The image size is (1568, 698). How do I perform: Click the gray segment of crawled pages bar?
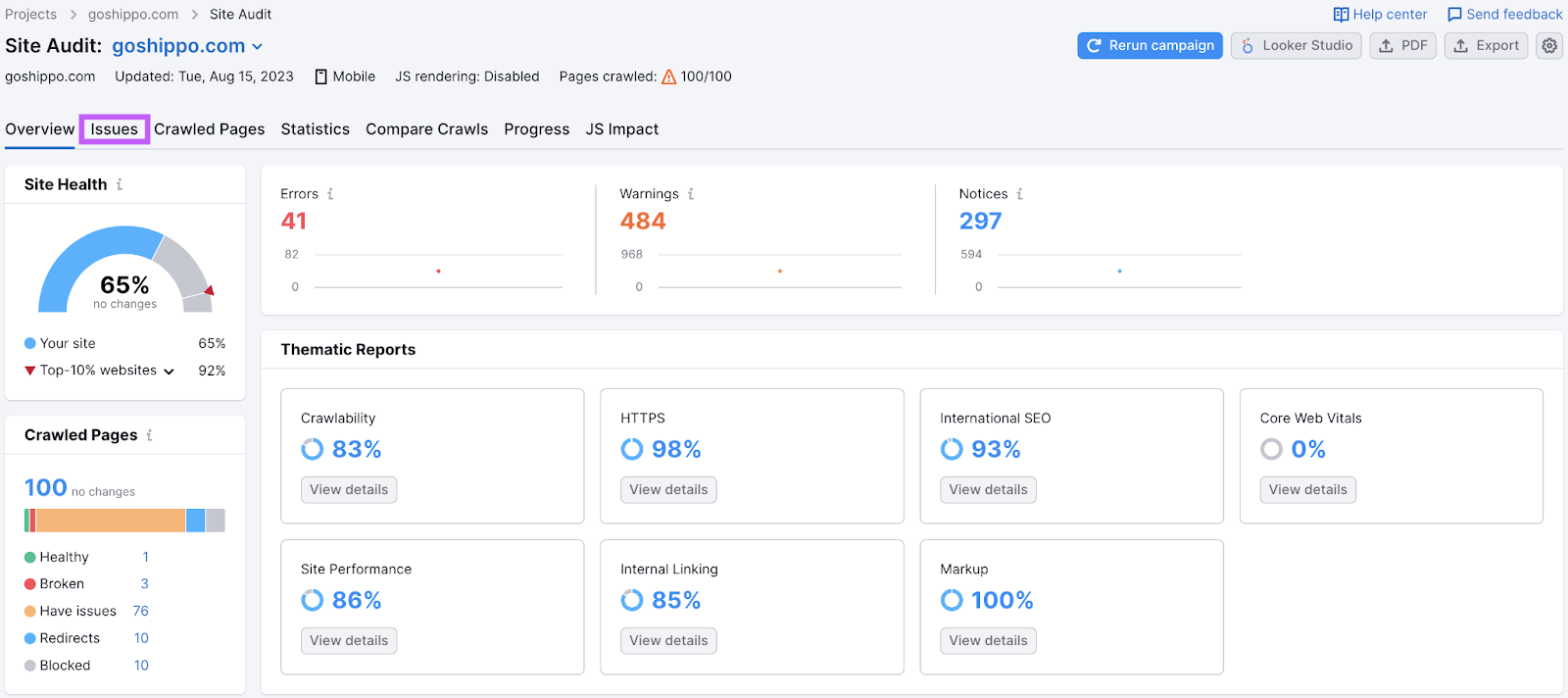point(216,521)
